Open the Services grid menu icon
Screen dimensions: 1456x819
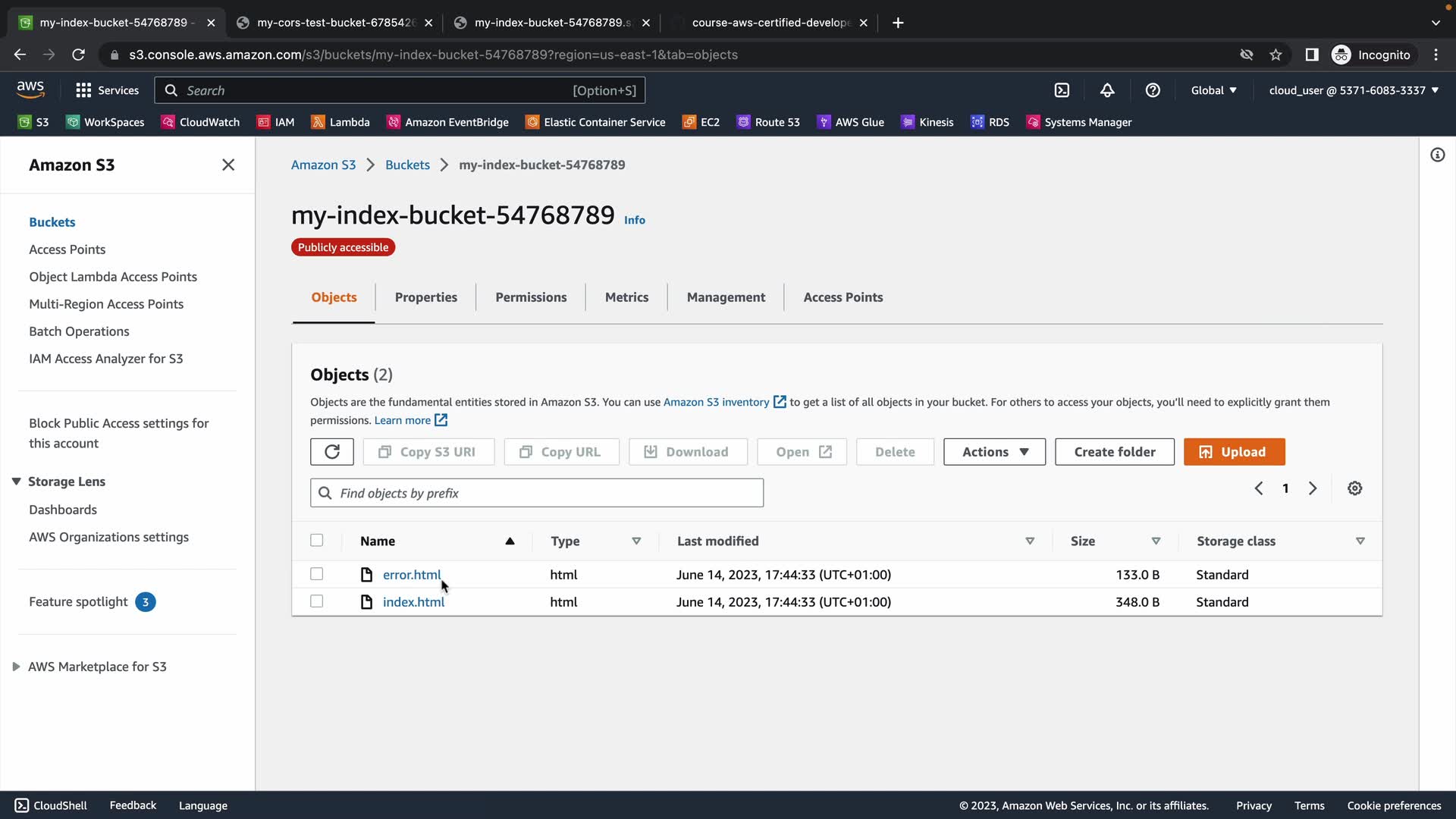(83, 90)
